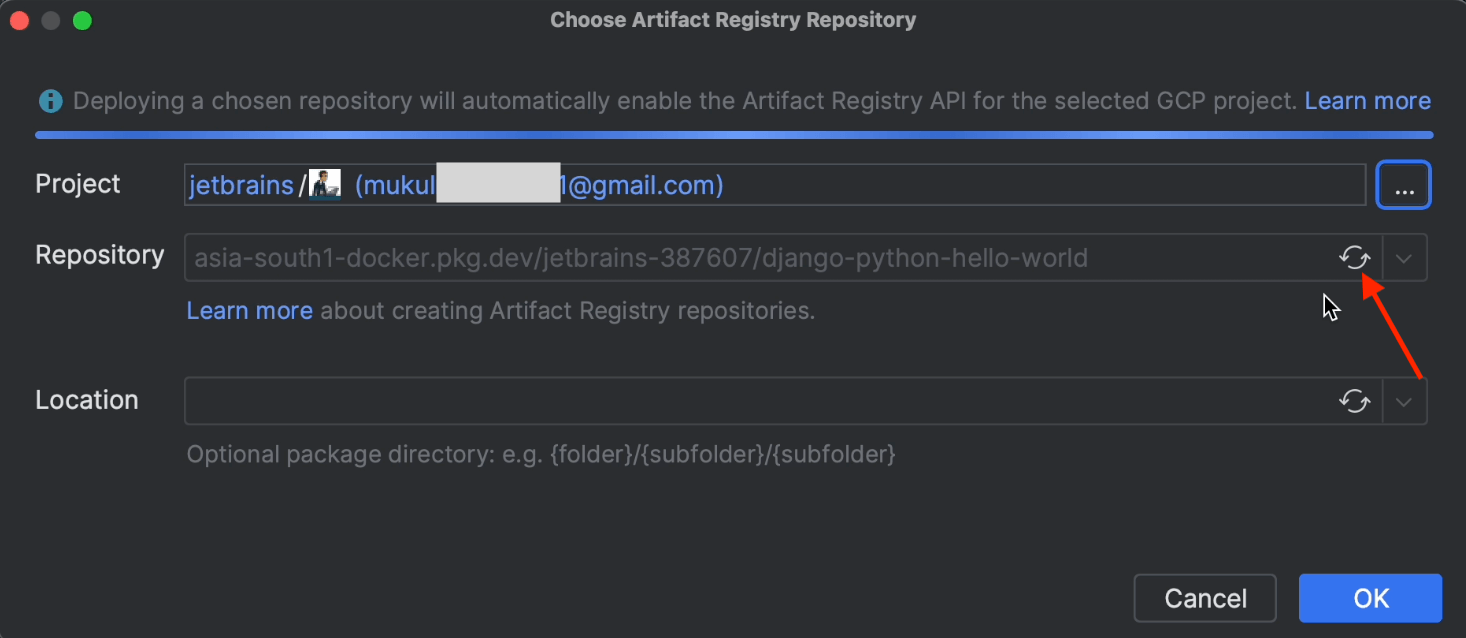This screenshot has height=638, width=1466.
Task: Click the yellow minimize window button
Action: tap(51, 20)
